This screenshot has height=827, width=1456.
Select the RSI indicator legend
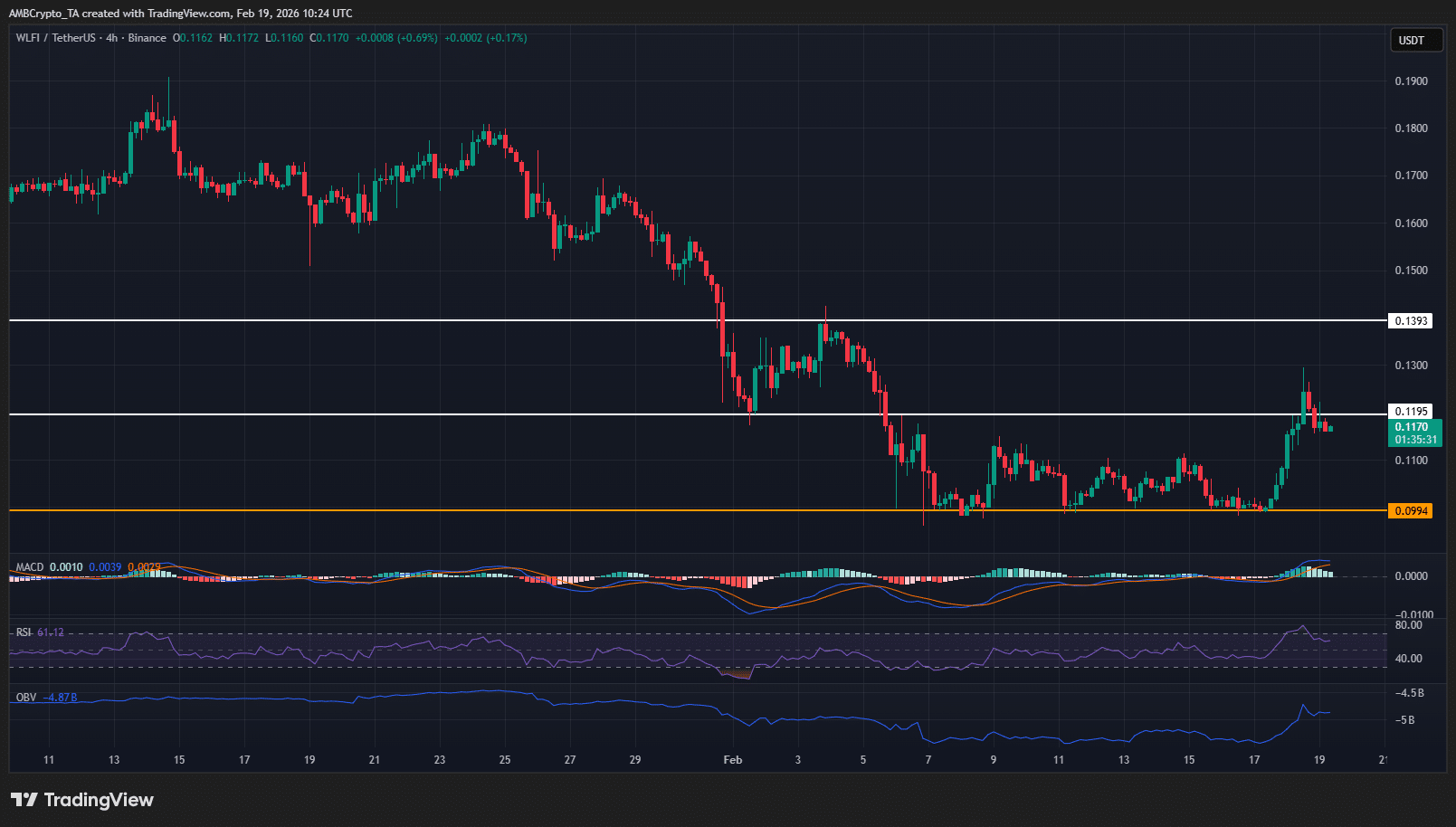pos(22,631)
